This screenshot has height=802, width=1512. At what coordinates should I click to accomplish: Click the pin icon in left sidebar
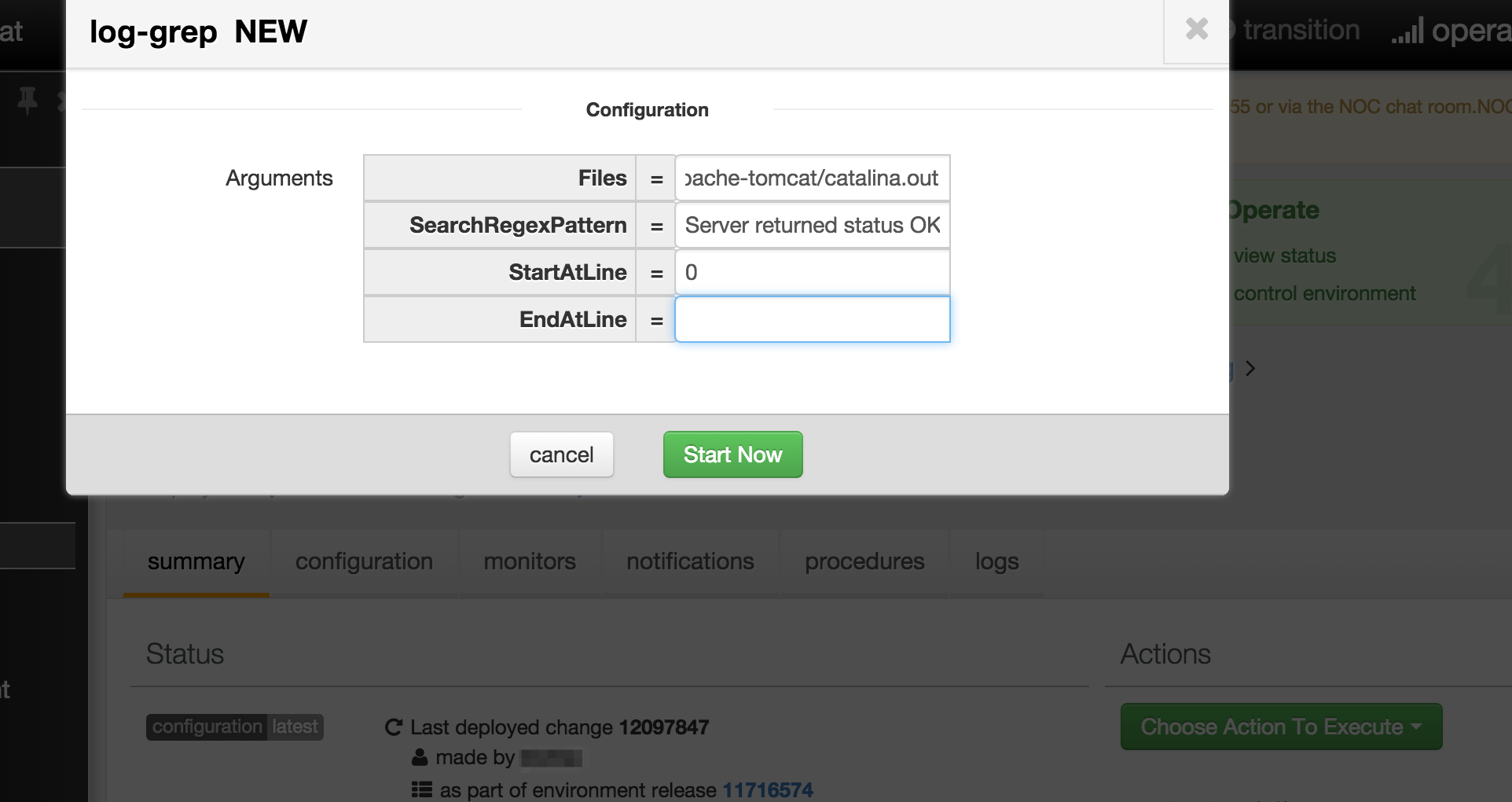click(x=28, y=101)
